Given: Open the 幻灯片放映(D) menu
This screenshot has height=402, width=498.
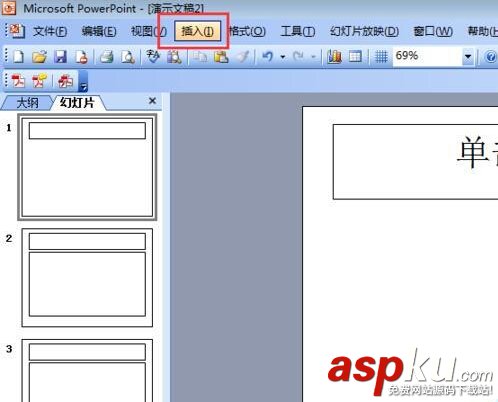Looking at the screenshot, I should tap(364, 31).
